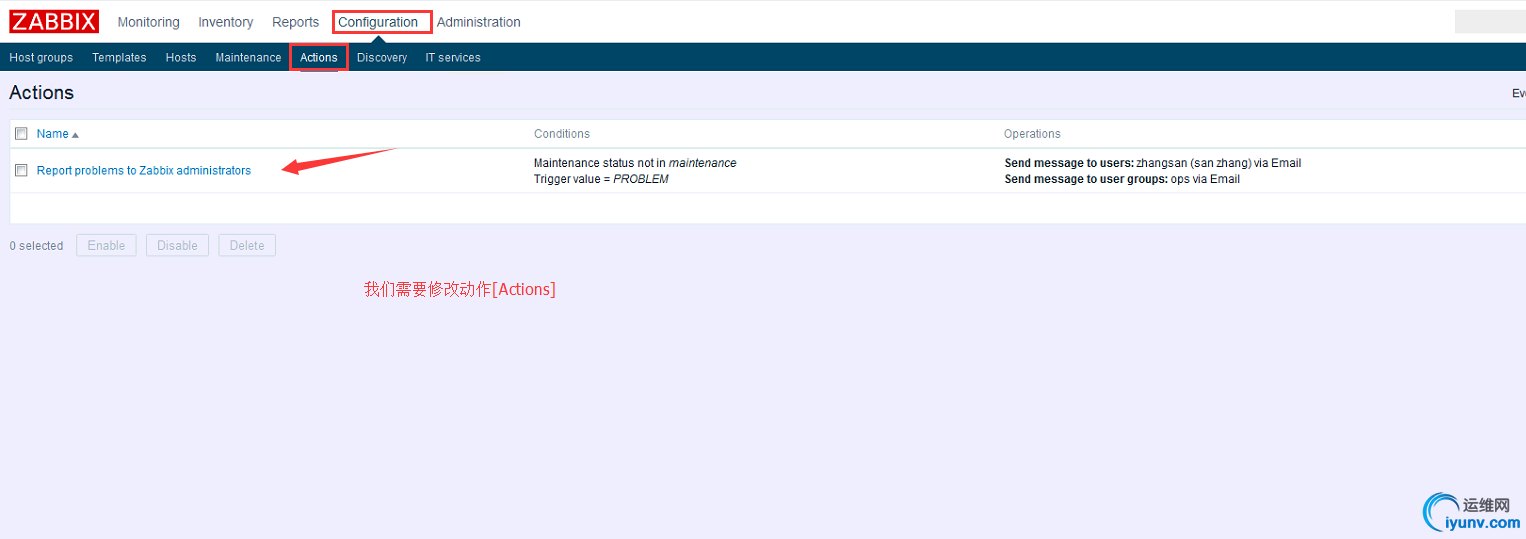Click 'Trigger value = PROBLEM' condition text
This screenshot has height=539, width=1526.
(x=601, y=179)
